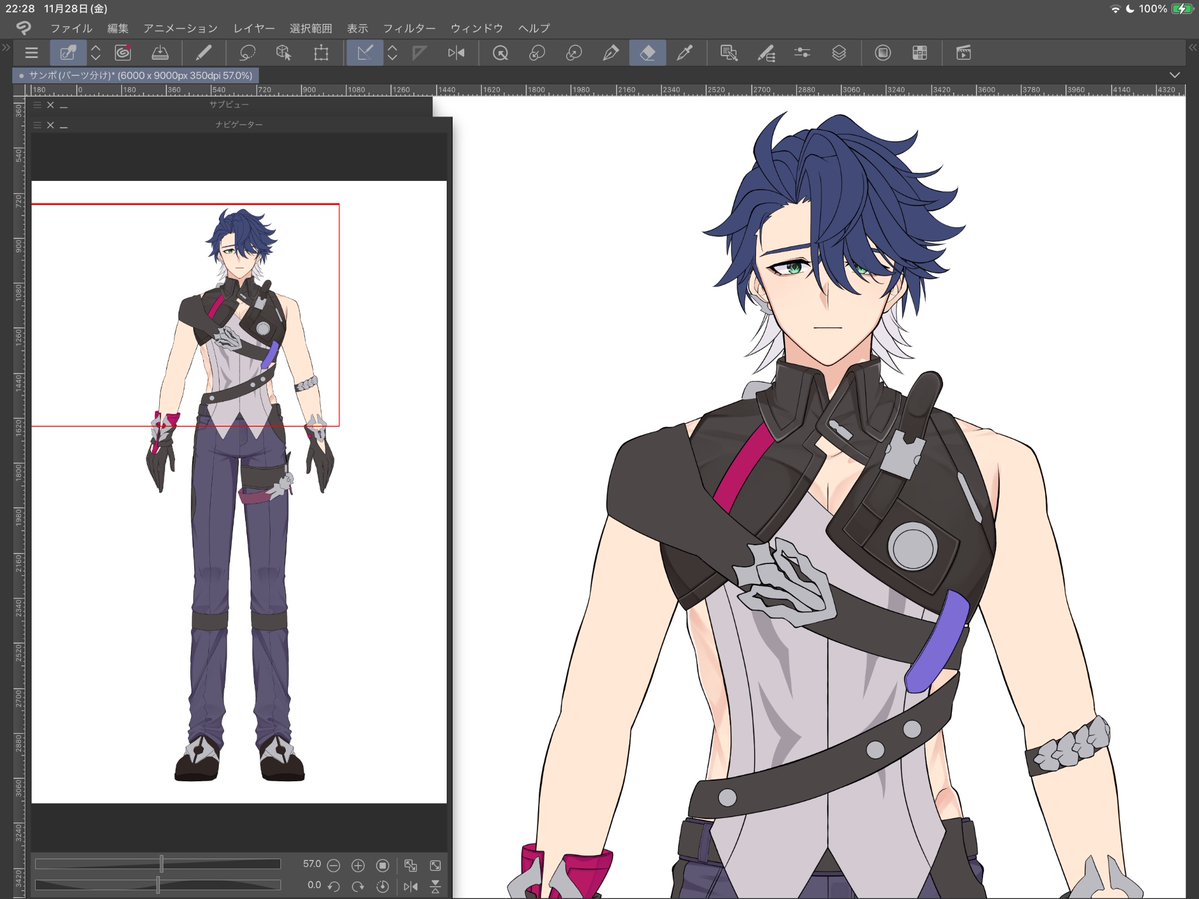Expand the left palette dock arrows

pyautogui.click(x=6, y=47)
